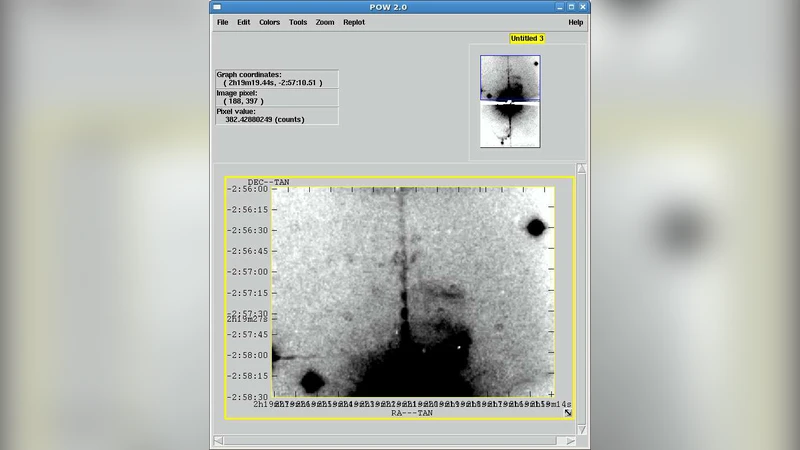Open the File menu

(x=222, y=22)
